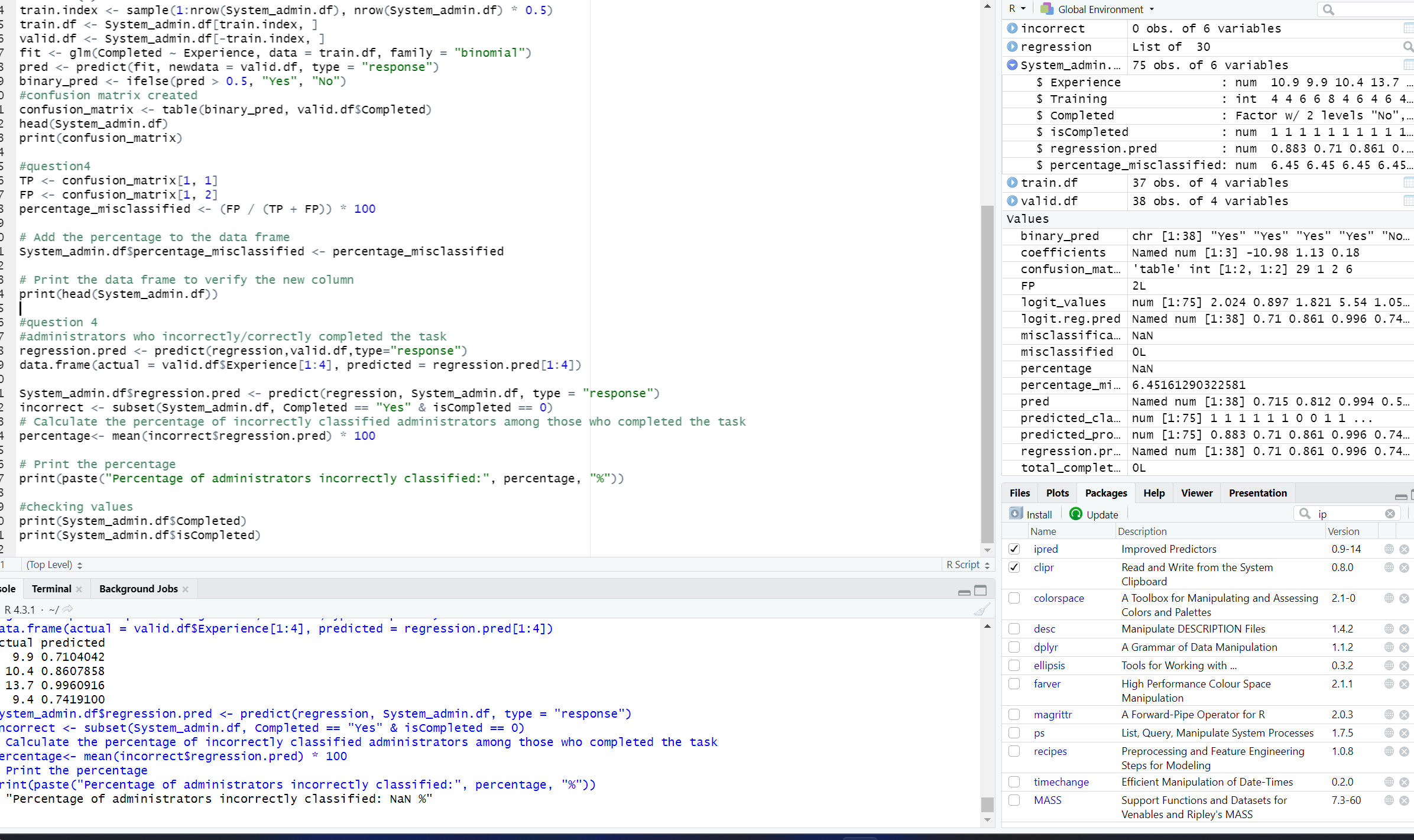Switch to the Plots tab

click(1058, 492)
